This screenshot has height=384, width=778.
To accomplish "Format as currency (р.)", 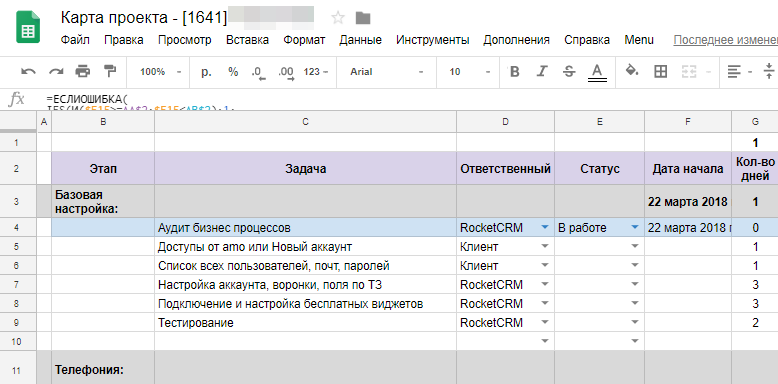I will tap(206, 72).
